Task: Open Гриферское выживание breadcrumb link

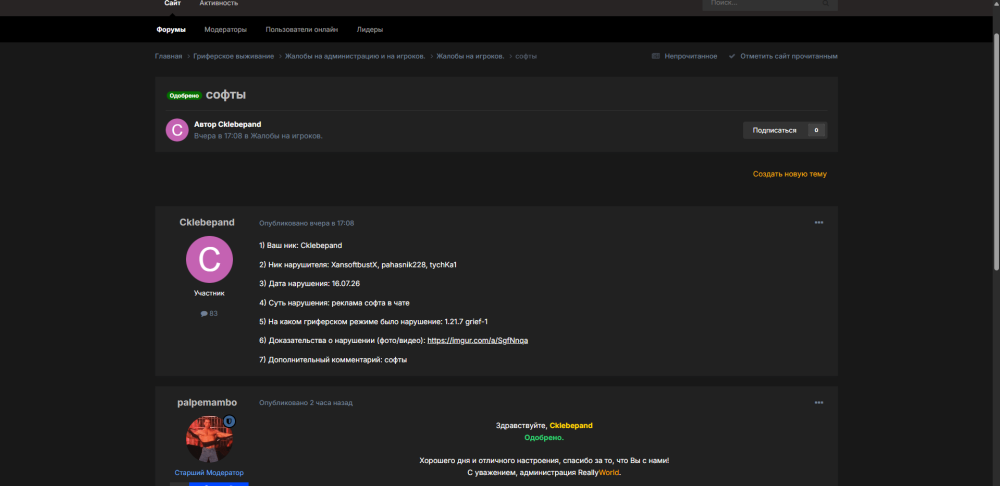Action: click(234, 56)
